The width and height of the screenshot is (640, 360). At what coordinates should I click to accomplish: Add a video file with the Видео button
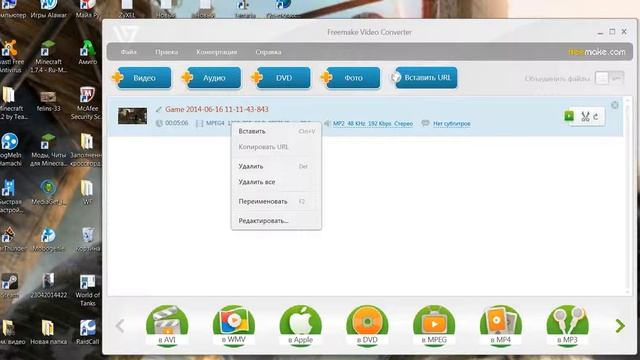point(142,78)
